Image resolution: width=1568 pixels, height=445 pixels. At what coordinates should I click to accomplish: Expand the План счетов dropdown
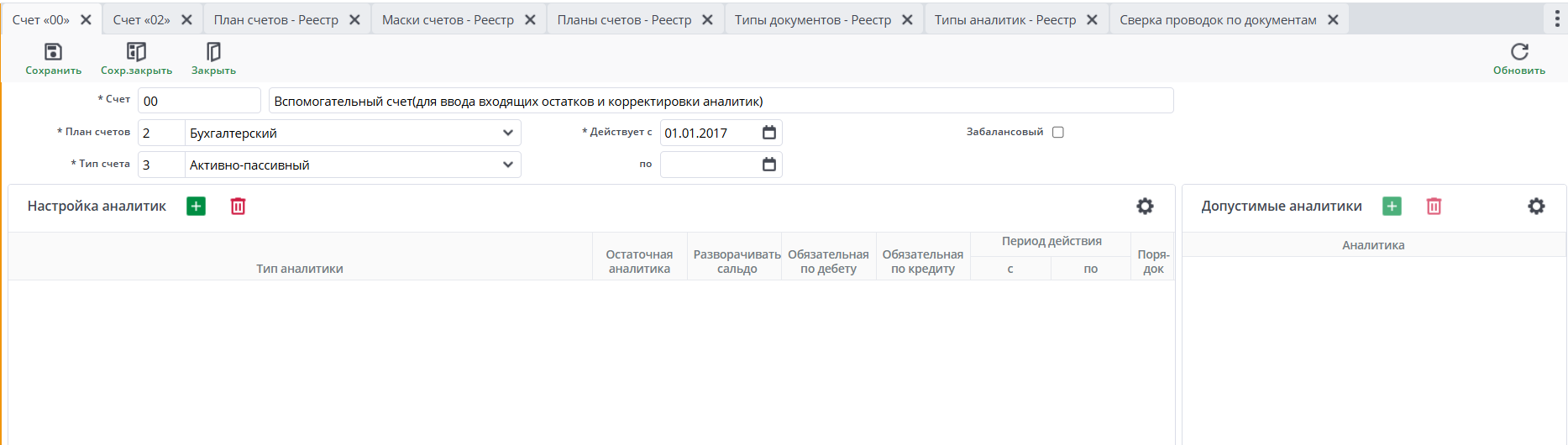[x=507, y=133]
